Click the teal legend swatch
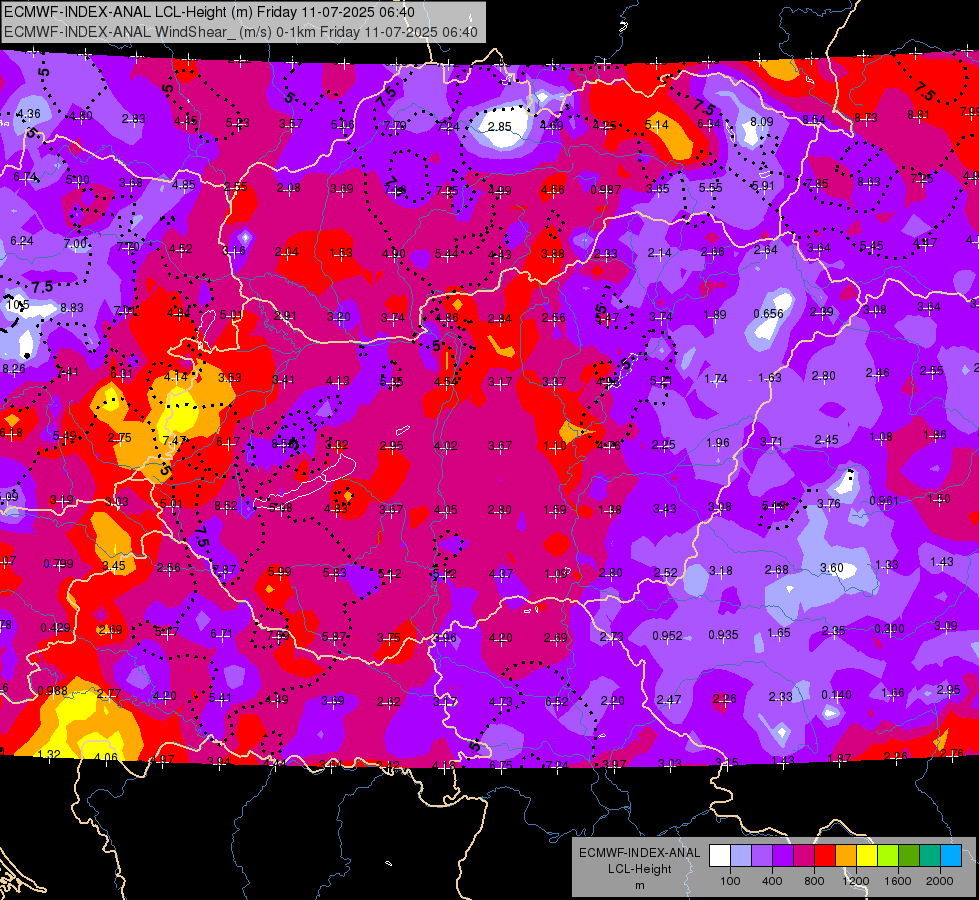Screen dimensions: 979x900 (x=930, y=855)
